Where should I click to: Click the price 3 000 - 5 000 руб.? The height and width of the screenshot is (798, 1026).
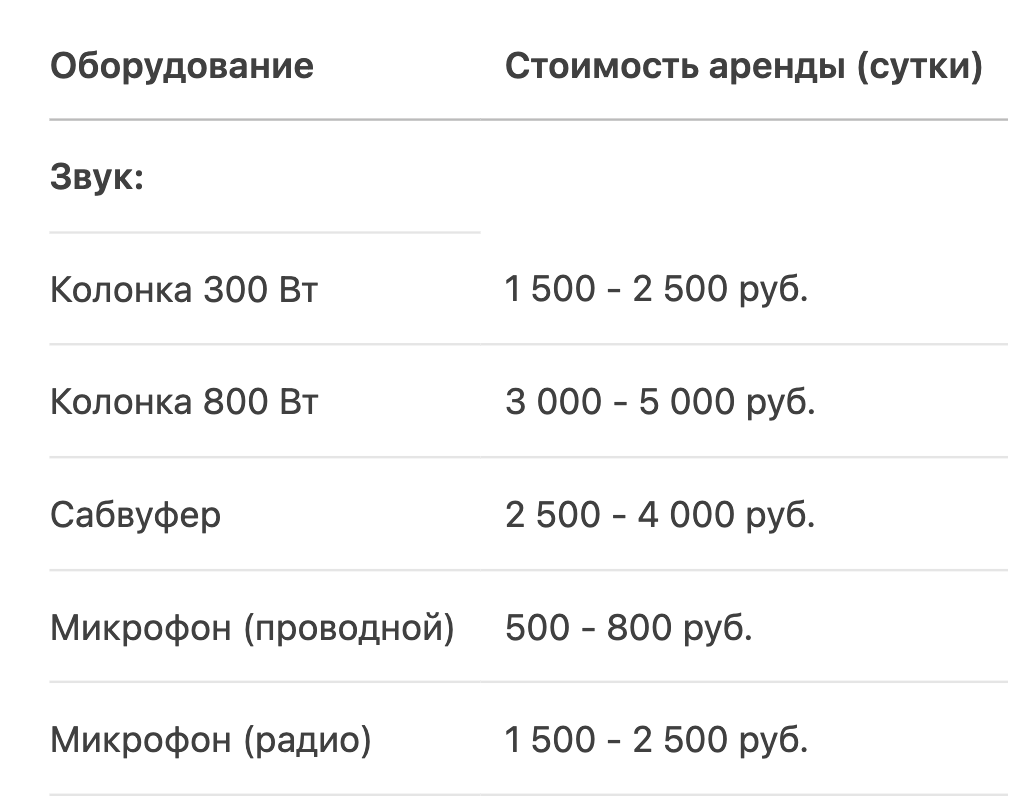pos(660,402)
